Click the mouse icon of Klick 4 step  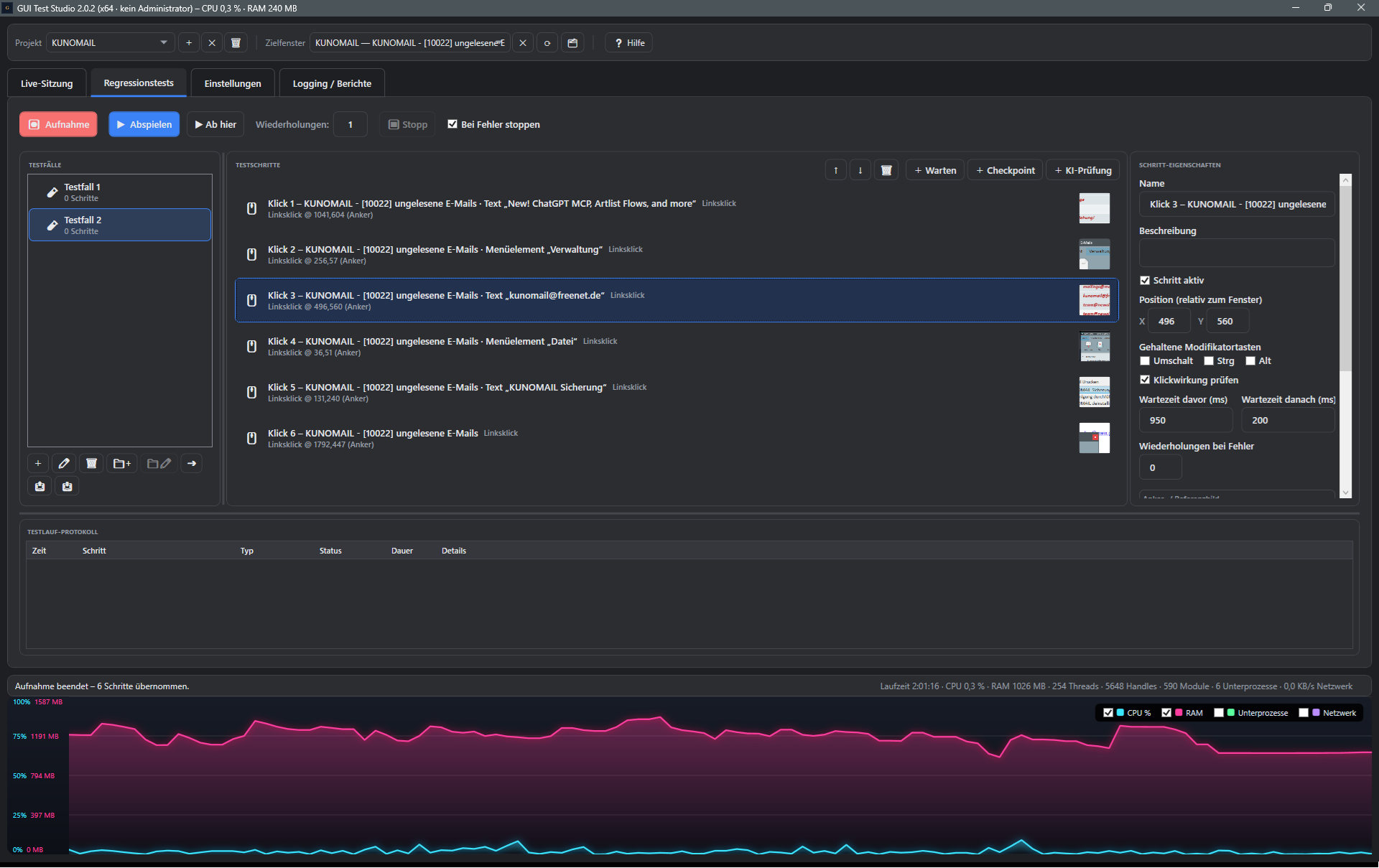tap(252, 347)
